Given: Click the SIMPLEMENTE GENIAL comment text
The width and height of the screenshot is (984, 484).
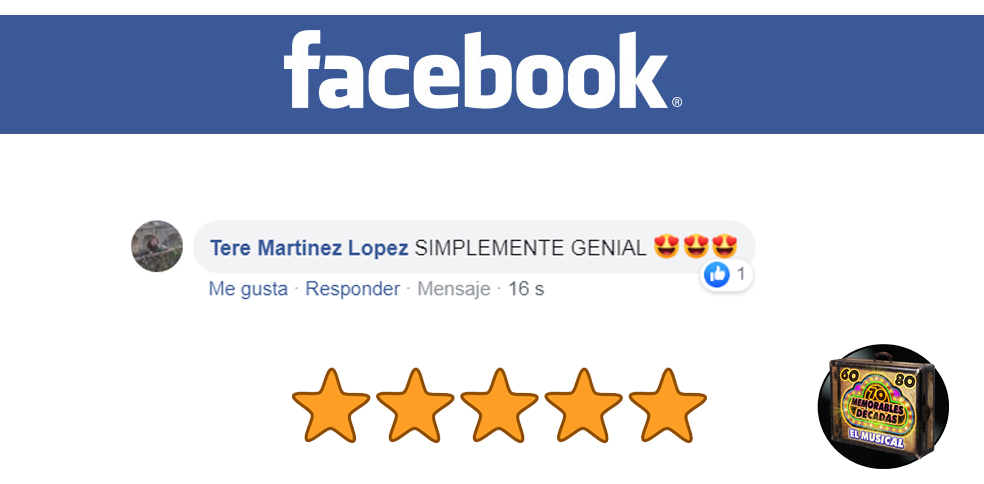Looking at the screenshot, I should coord(530,248).
